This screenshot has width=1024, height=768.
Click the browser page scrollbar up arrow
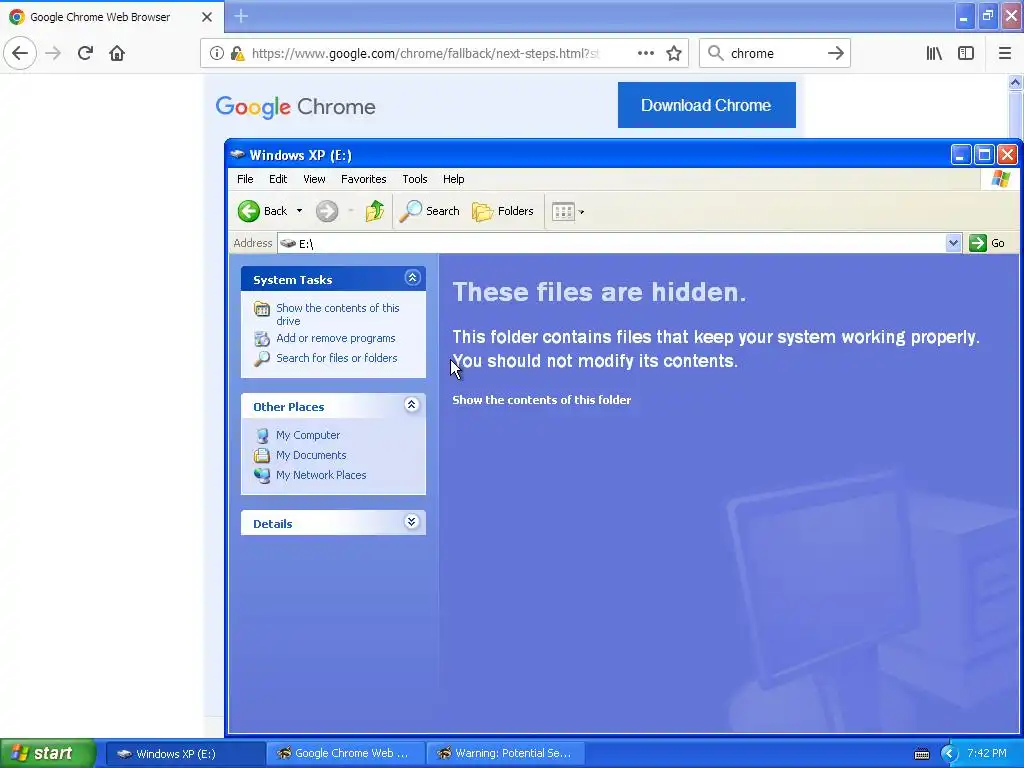(x=1015, y=82)
